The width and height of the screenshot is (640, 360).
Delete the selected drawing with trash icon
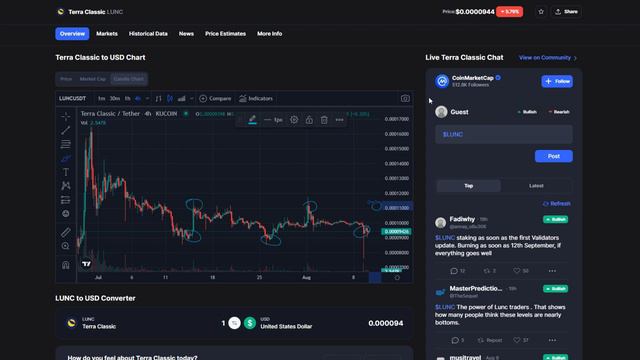[x=324, y=120]
